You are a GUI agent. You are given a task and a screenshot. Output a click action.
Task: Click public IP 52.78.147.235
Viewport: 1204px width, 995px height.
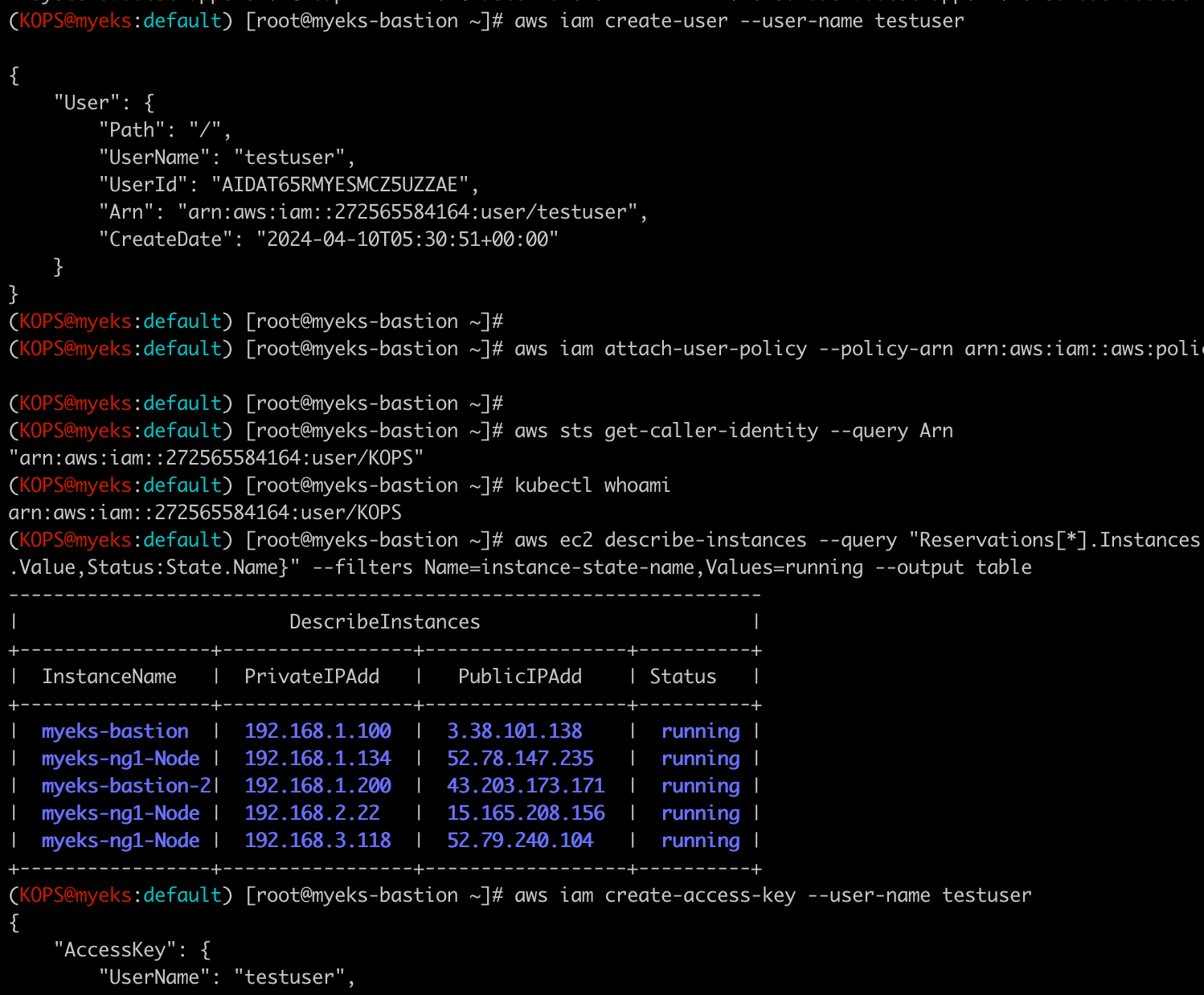click(520, 759)
